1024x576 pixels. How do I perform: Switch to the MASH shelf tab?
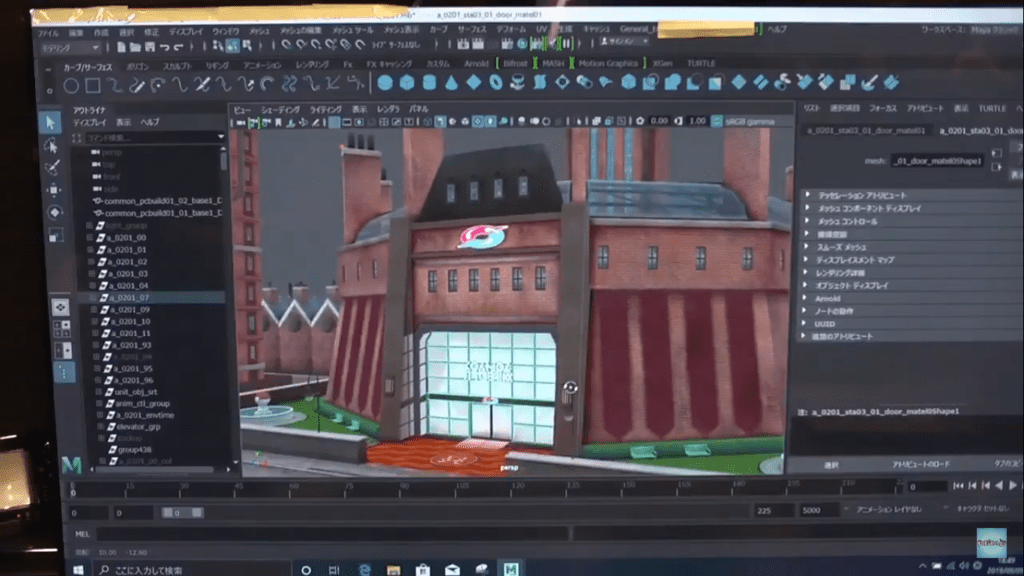[x=553, y=63]
